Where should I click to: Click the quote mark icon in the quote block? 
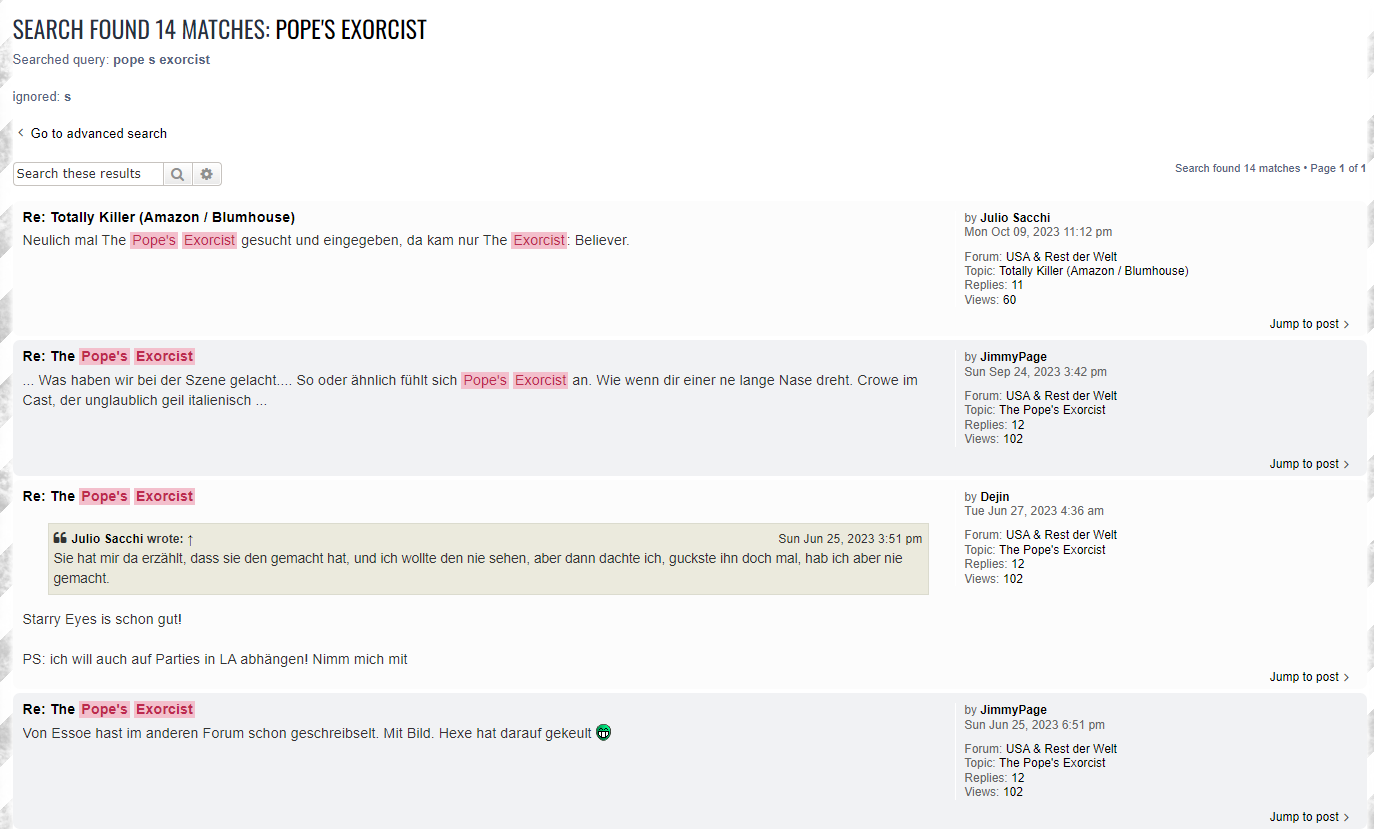click(x=60, y=538)
